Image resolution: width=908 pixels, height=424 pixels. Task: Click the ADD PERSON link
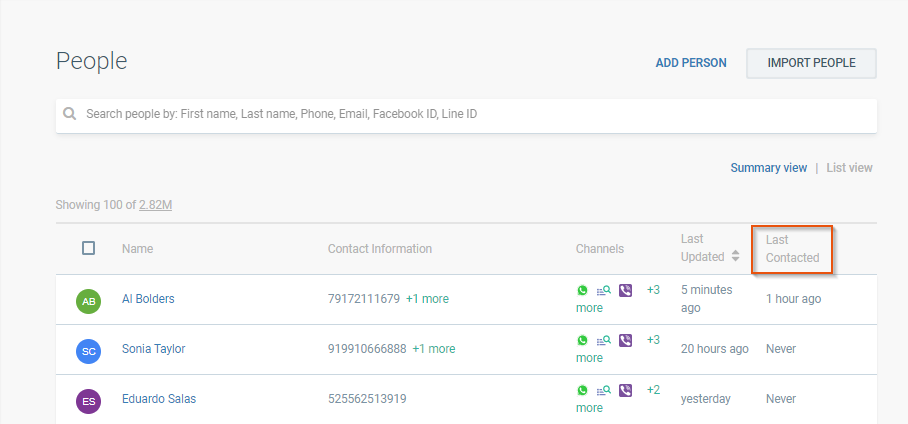click(x=691, y=63)
